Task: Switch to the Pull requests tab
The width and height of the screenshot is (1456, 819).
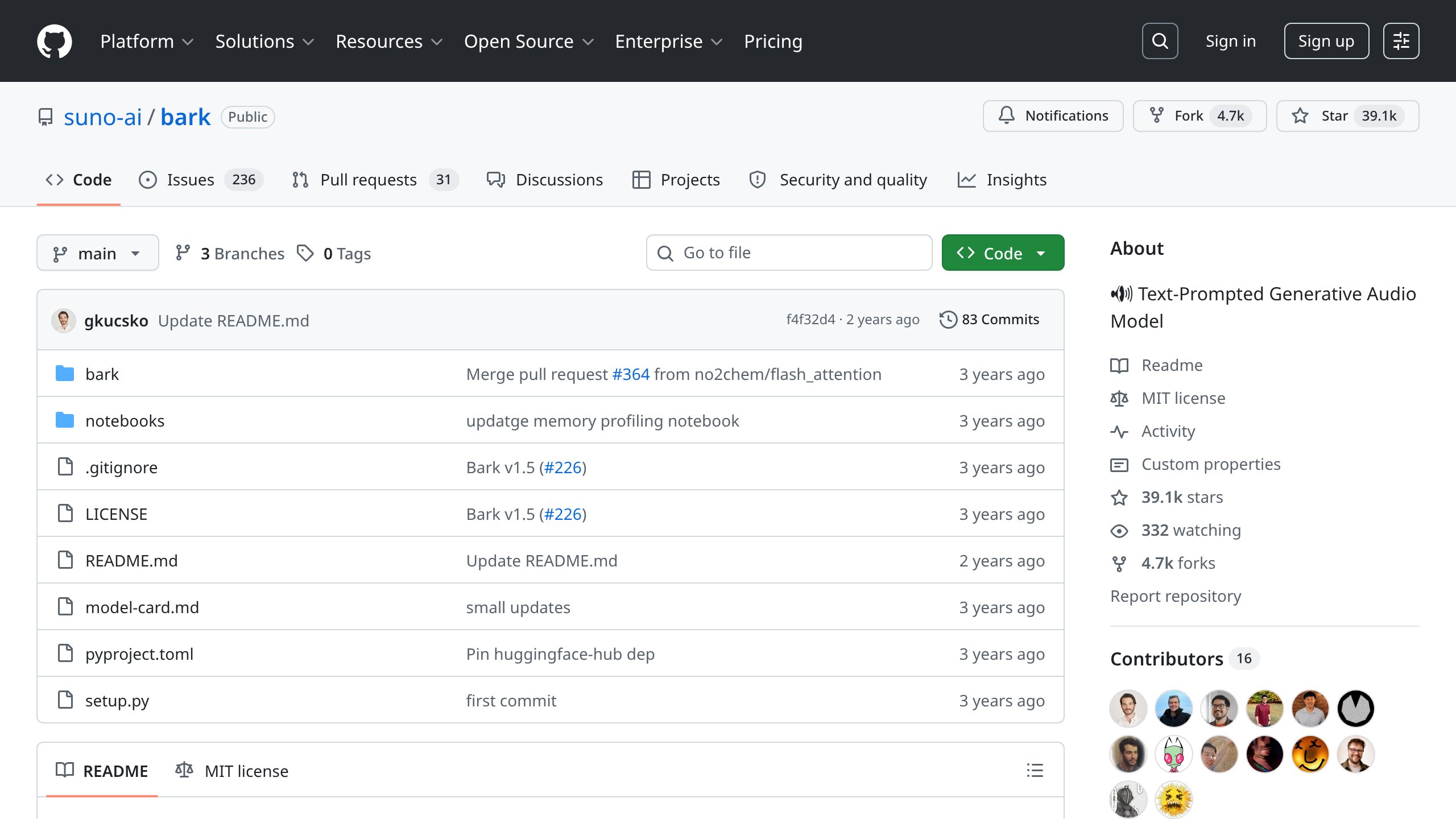Action: (x=375, y=180)
